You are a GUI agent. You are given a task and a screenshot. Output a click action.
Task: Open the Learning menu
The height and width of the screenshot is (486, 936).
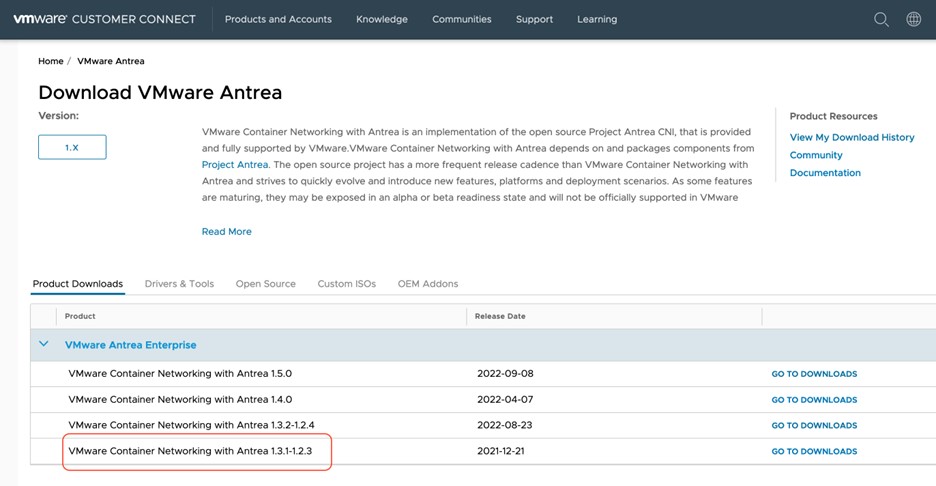click(597, 19)
